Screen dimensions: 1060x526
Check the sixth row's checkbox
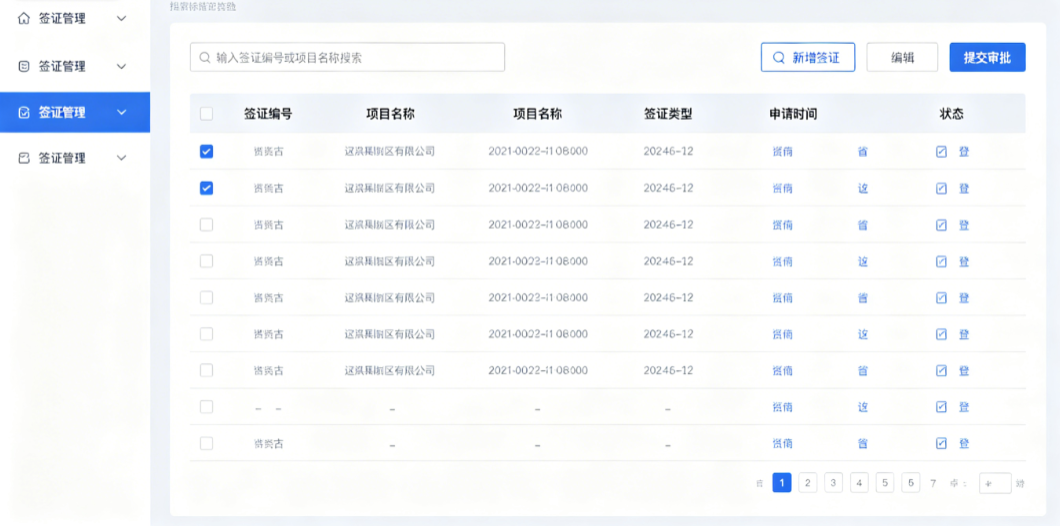click(206, 334)
